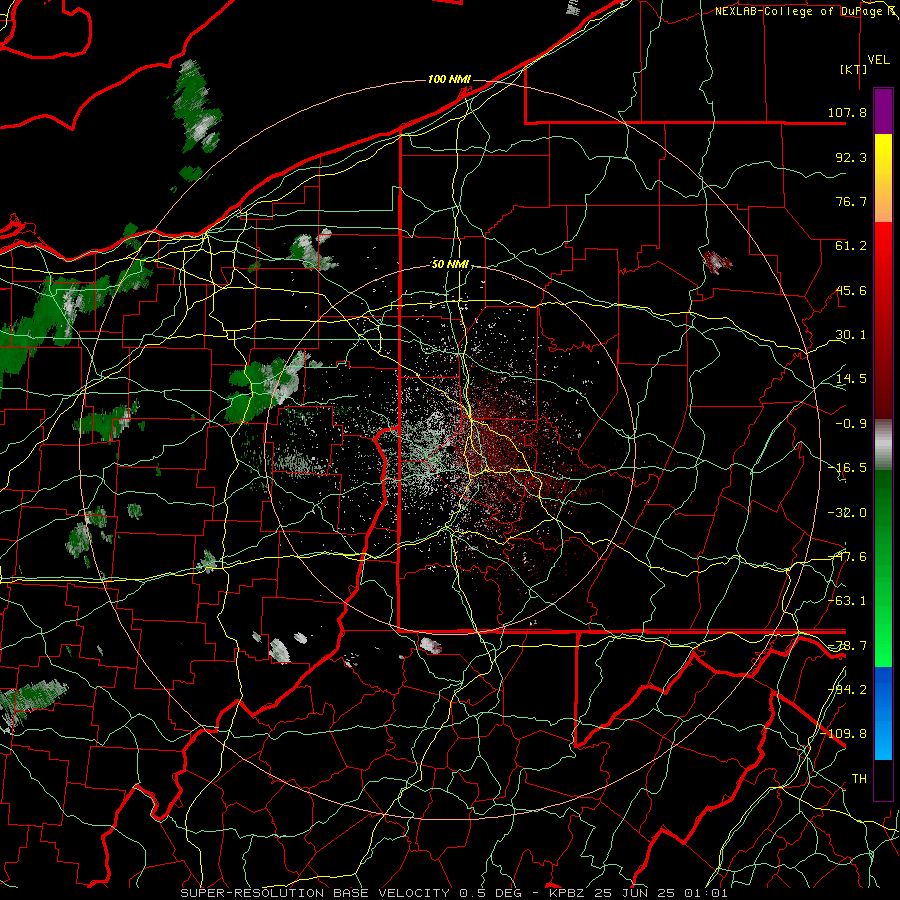The height and width of the screenshot is (900, 900).
Task: Click the green segment of the color bar
Action: [x=883, y=568]
